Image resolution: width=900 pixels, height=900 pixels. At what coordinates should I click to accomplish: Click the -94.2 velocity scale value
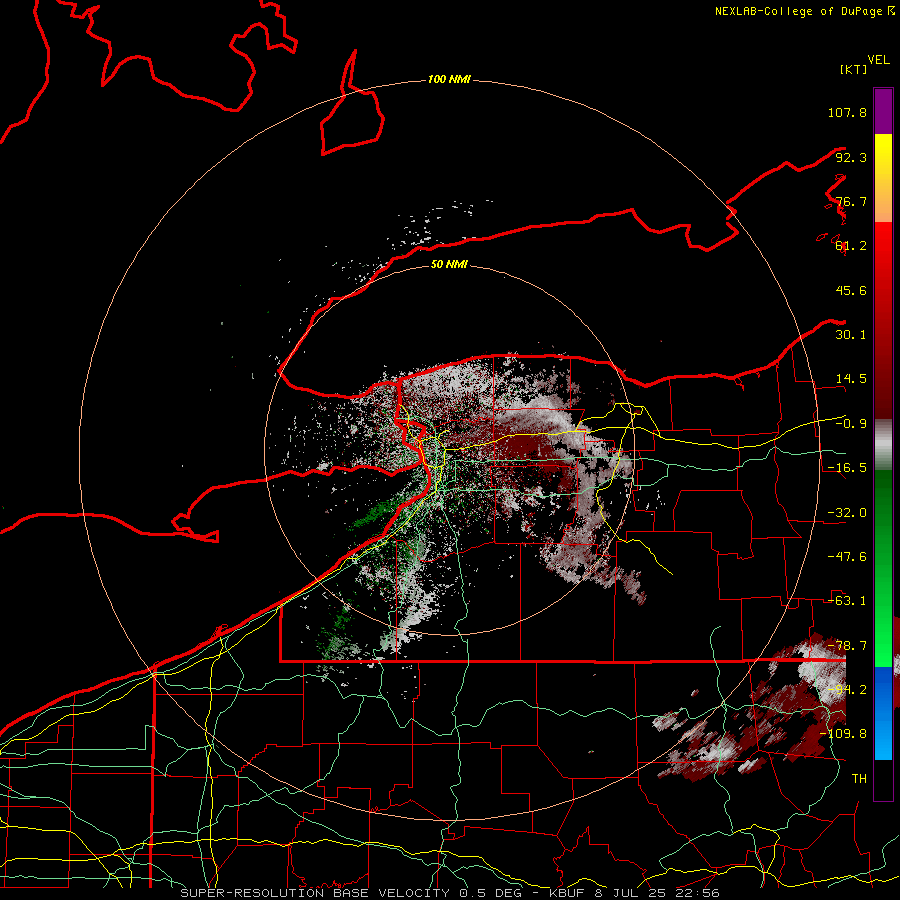tap(847, 690)
